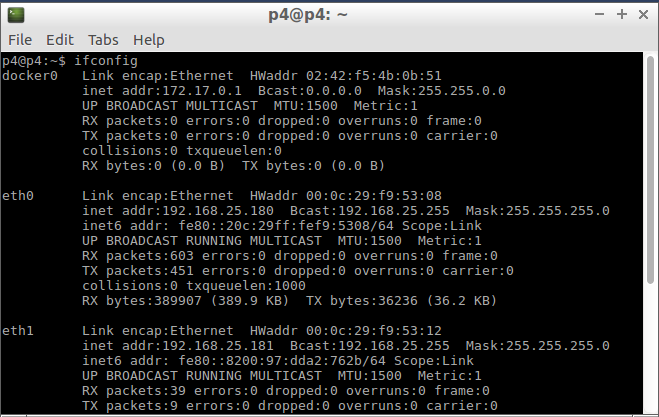Click the docker0 interface name
The image size is (659, 417).
30,76
